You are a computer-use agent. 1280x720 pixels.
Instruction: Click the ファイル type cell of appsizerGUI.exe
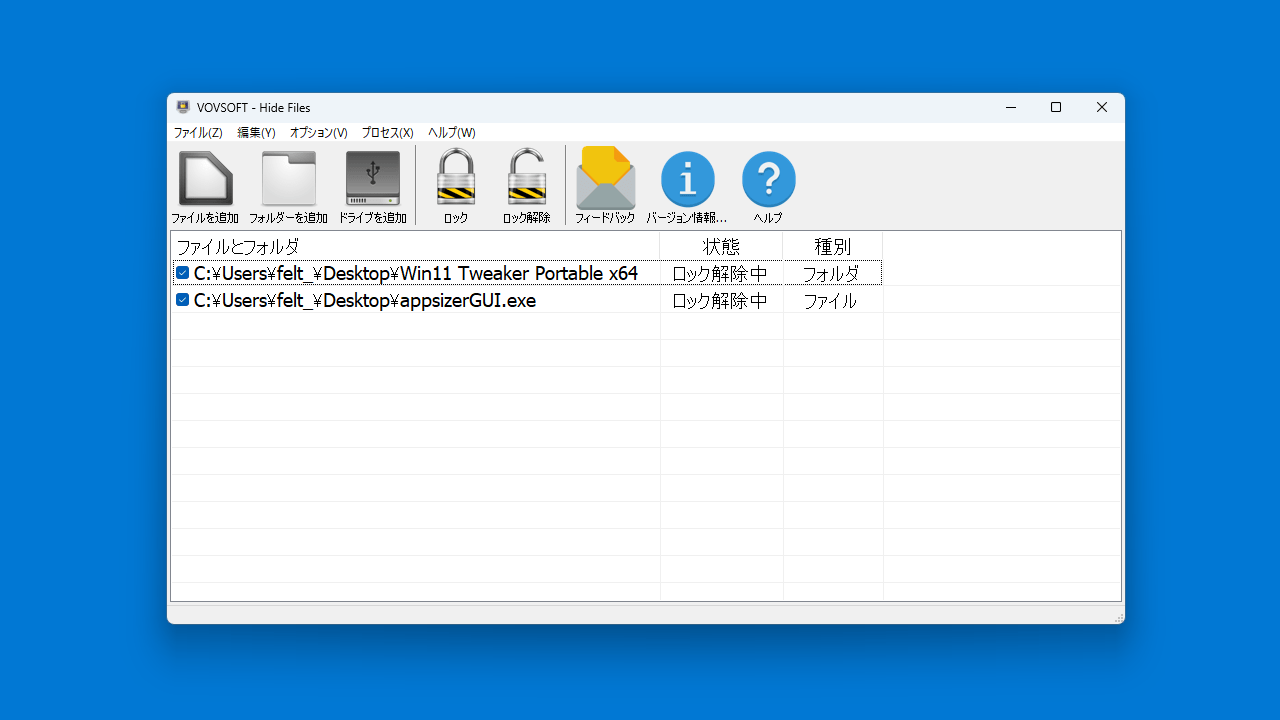pos(830,300)
